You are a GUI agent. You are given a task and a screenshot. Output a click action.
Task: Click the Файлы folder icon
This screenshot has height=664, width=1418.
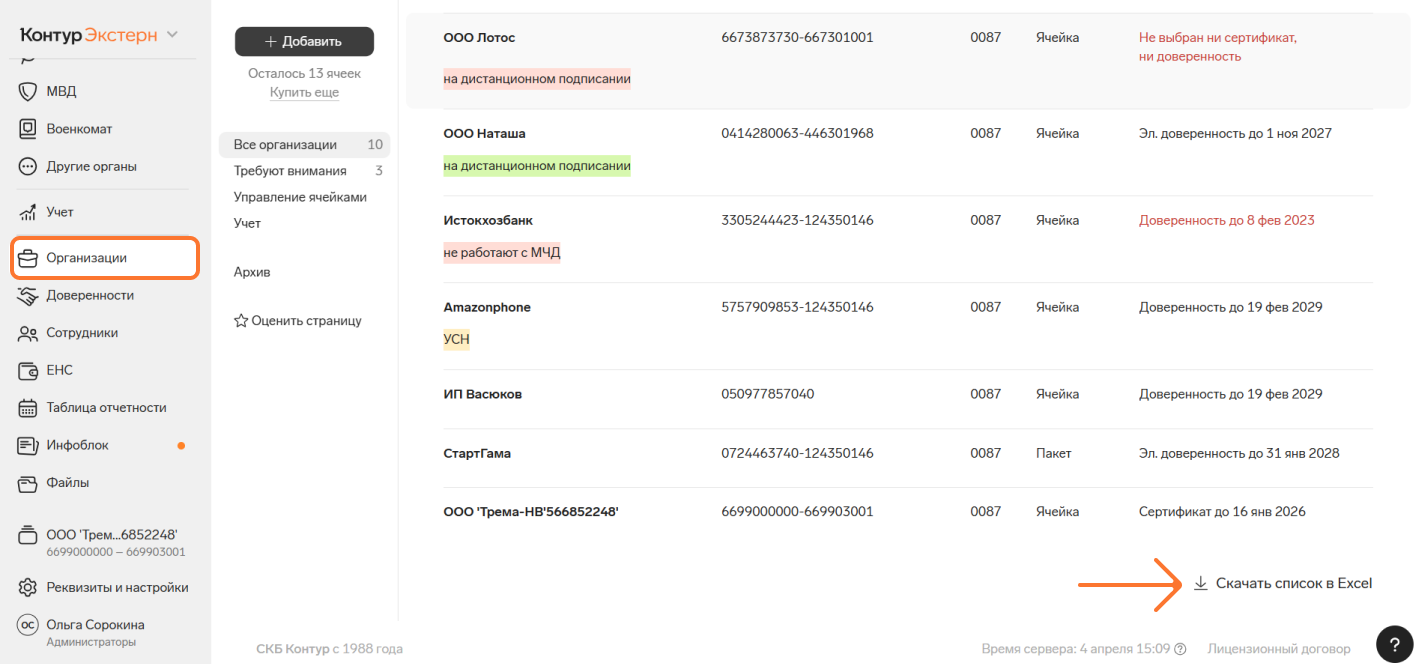coord(28,483)
